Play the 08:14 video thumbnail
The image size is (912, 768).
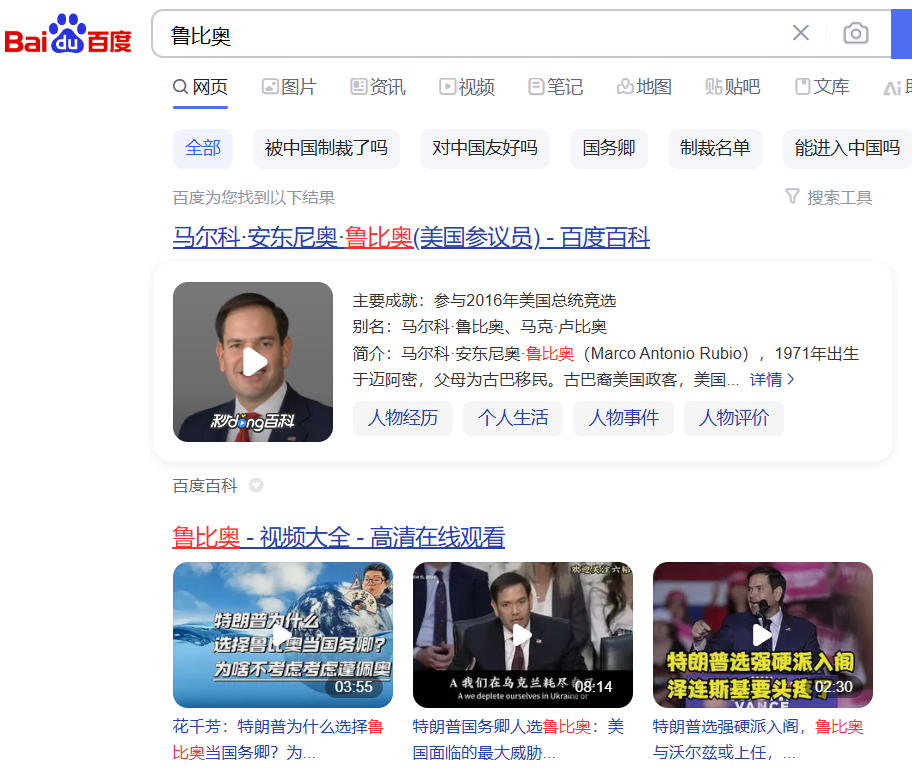(x=523, y=635)
